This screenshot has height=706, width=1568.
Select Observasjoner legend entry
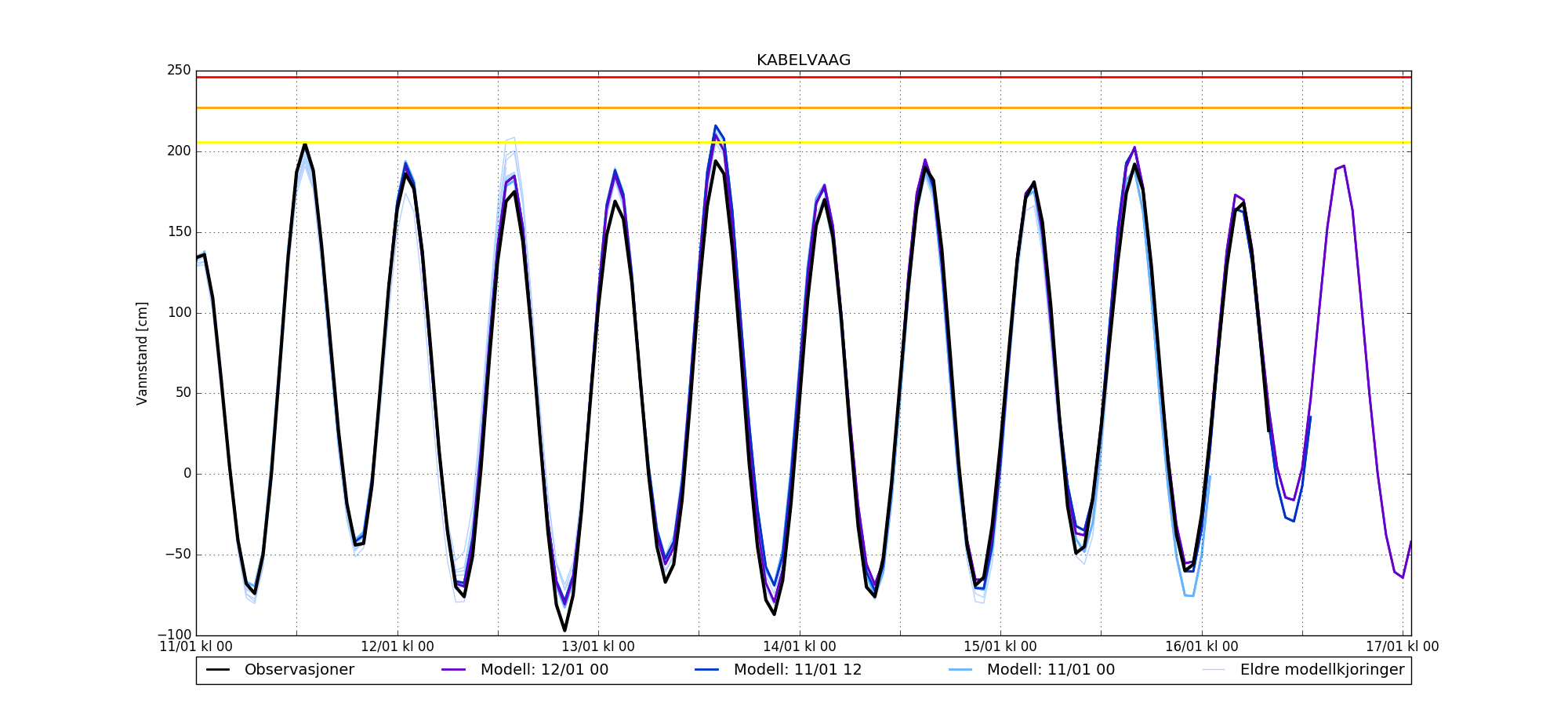pos(280,670)
